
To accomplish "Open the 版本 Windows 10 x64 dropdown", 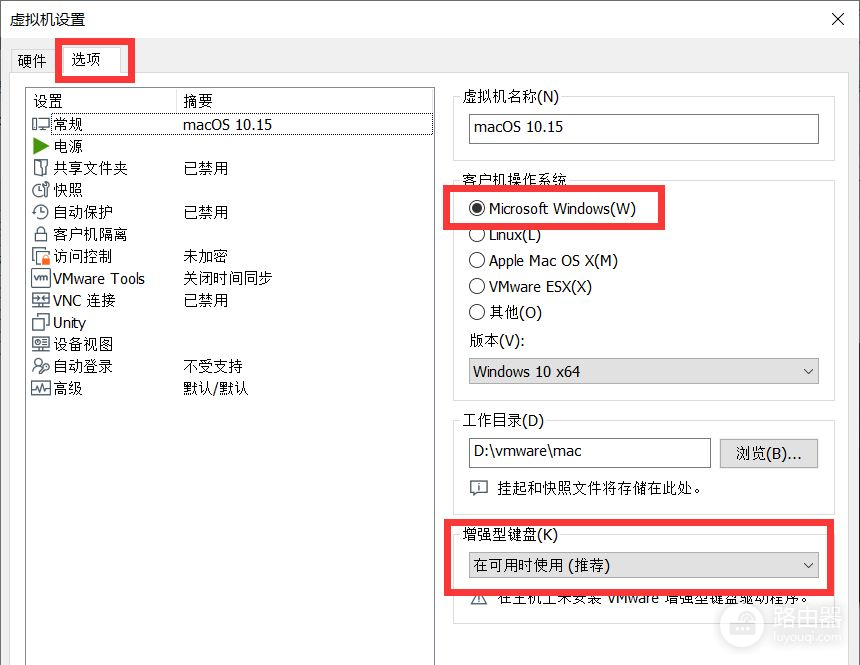I will pos(643,371).
